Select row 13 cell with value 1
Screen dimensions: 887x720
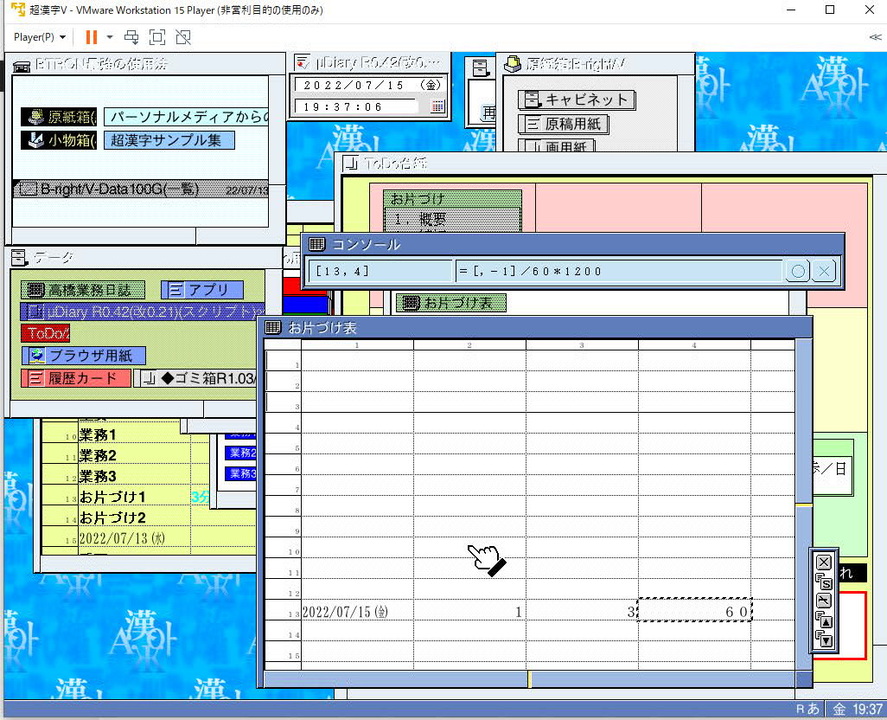coord(470,611)
